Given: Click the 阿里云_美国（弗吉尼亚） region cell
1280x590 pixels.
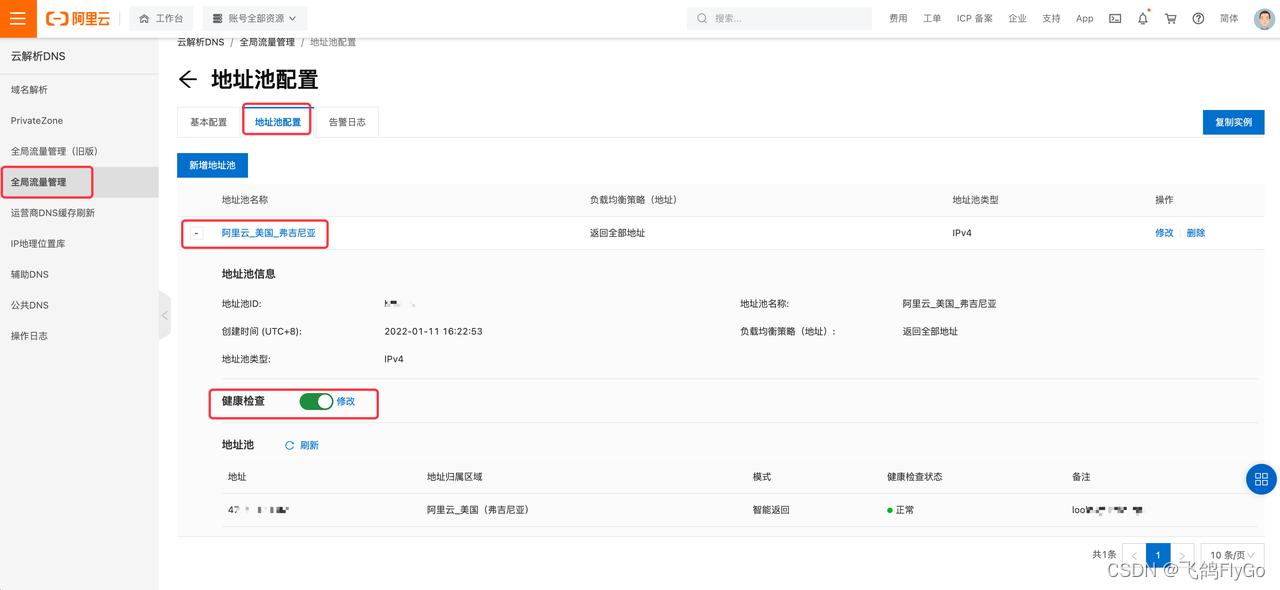Looking at the screenshot, I should click(x=478, y=510).
